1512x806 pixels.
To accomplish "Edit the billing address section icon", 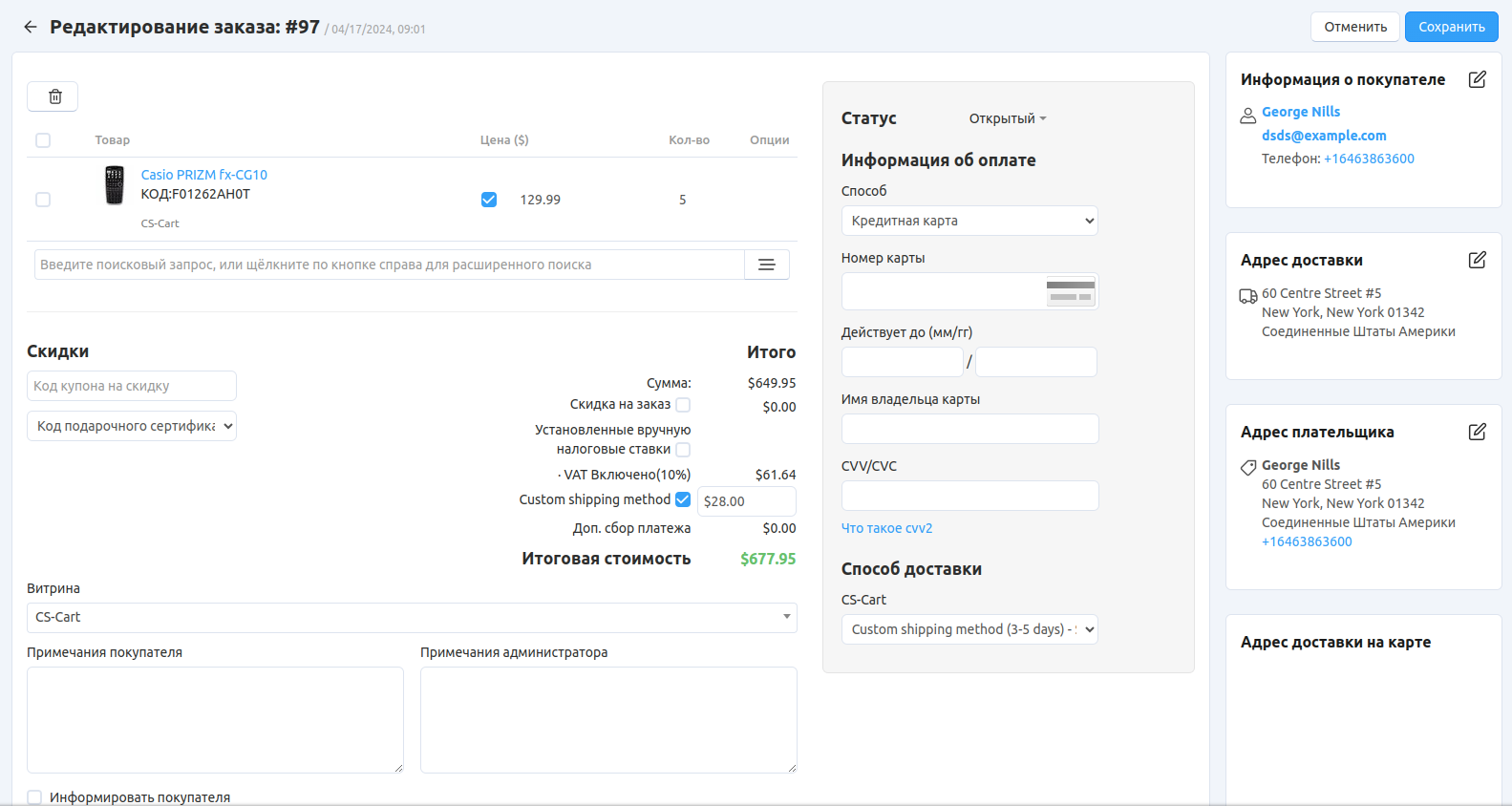I will (1477, 432).
